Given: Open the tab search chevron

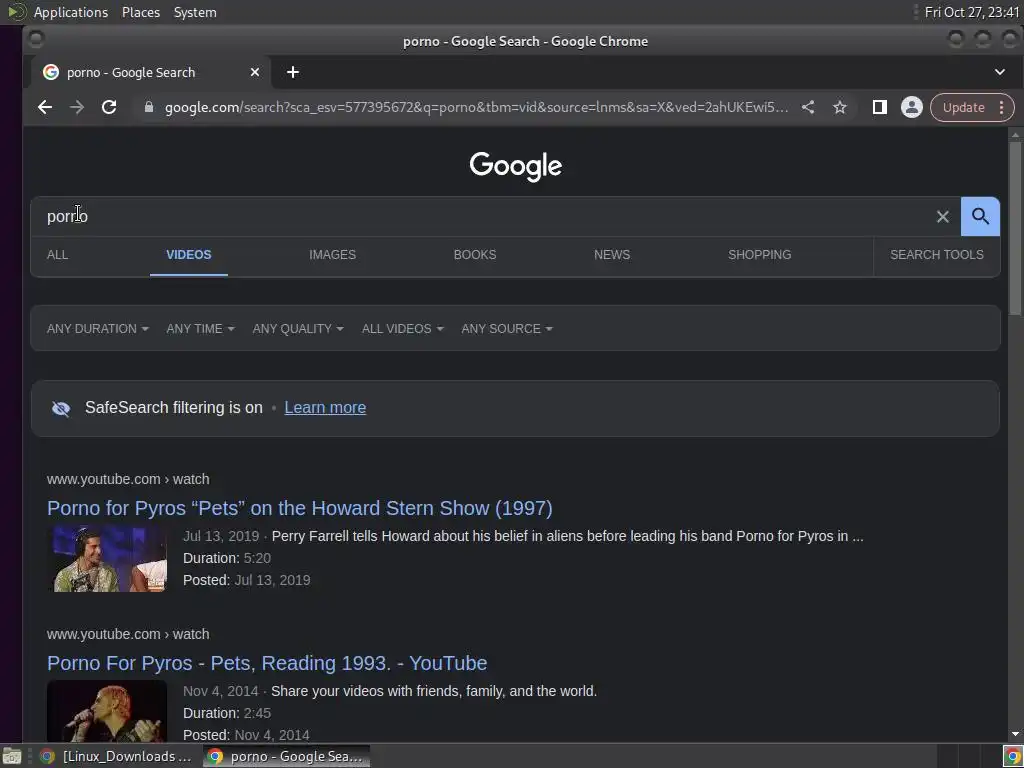Looking at the screenshot, I should tap(1000, 72).
